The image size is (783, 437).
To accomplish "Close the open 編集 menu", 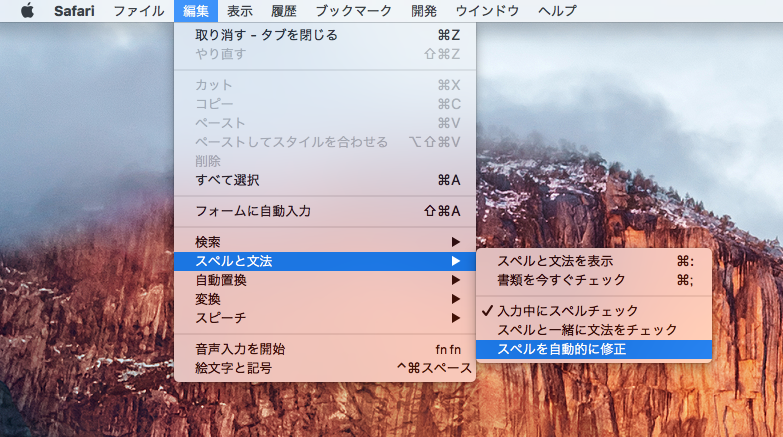I will (x=196, y=10).
